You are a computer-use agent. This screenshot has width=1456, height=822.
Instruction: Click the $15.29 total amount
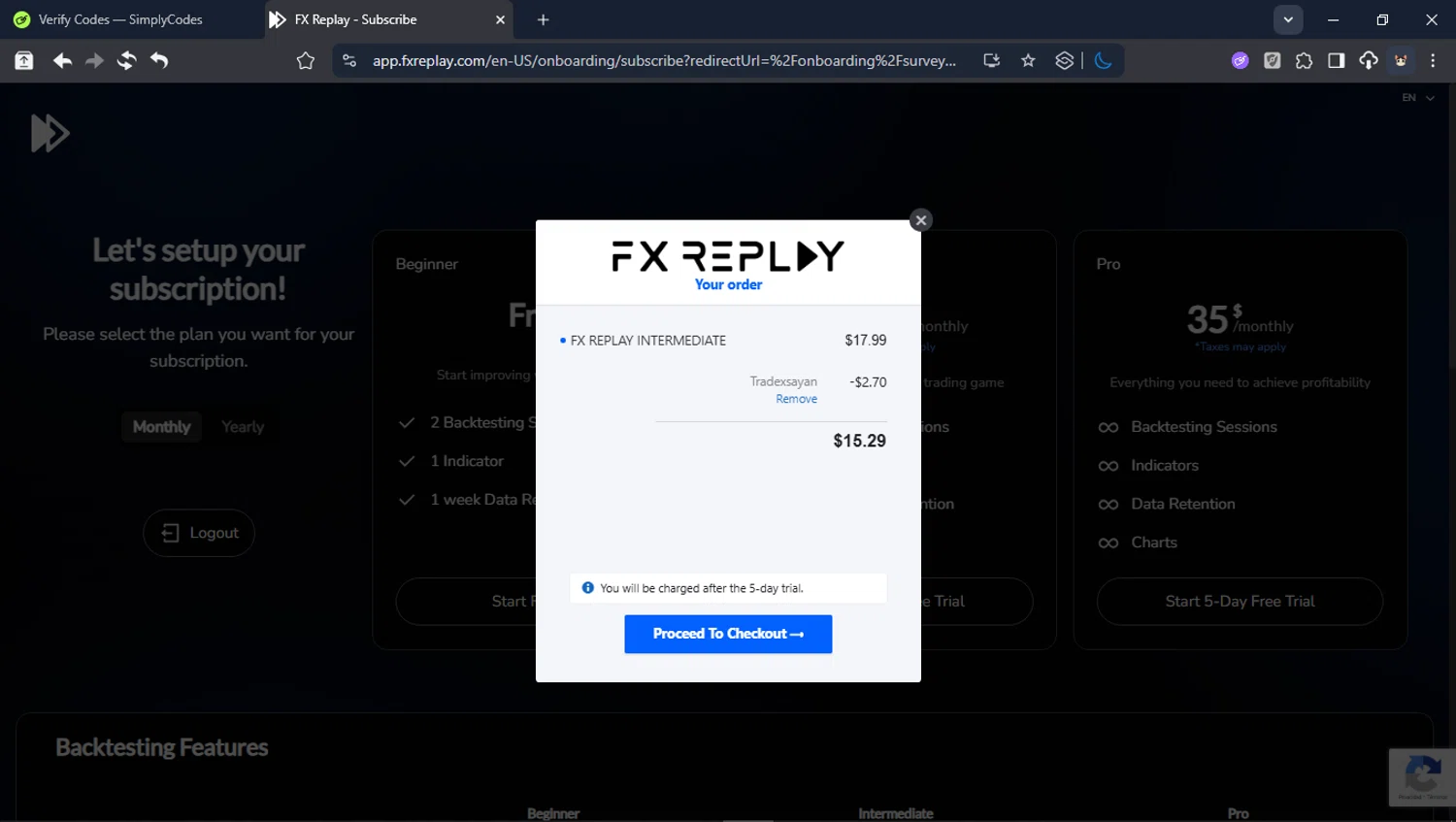[859, 441]
